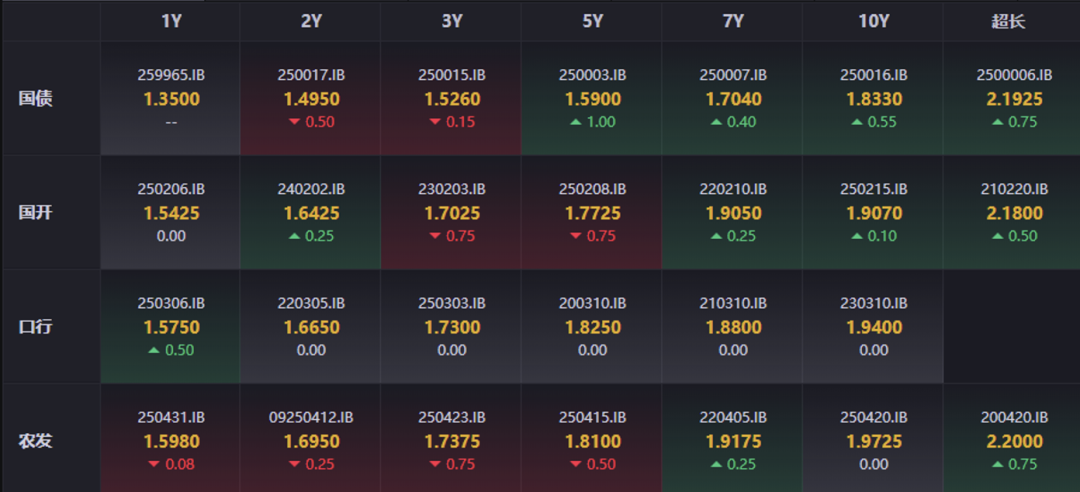1080x492 pixels.
Task: Select the 1Y column header
Action: pos(171,21)
